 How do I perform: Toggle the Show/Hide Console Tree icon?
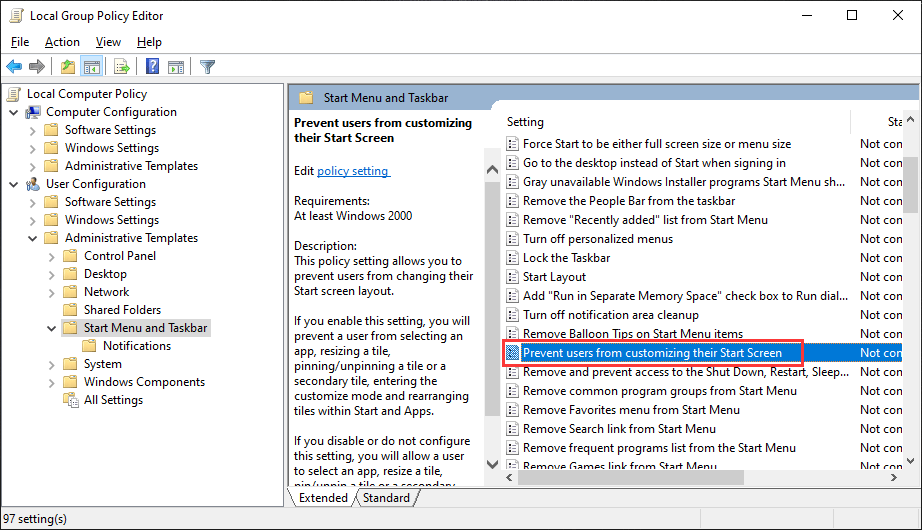pos(91,67)
